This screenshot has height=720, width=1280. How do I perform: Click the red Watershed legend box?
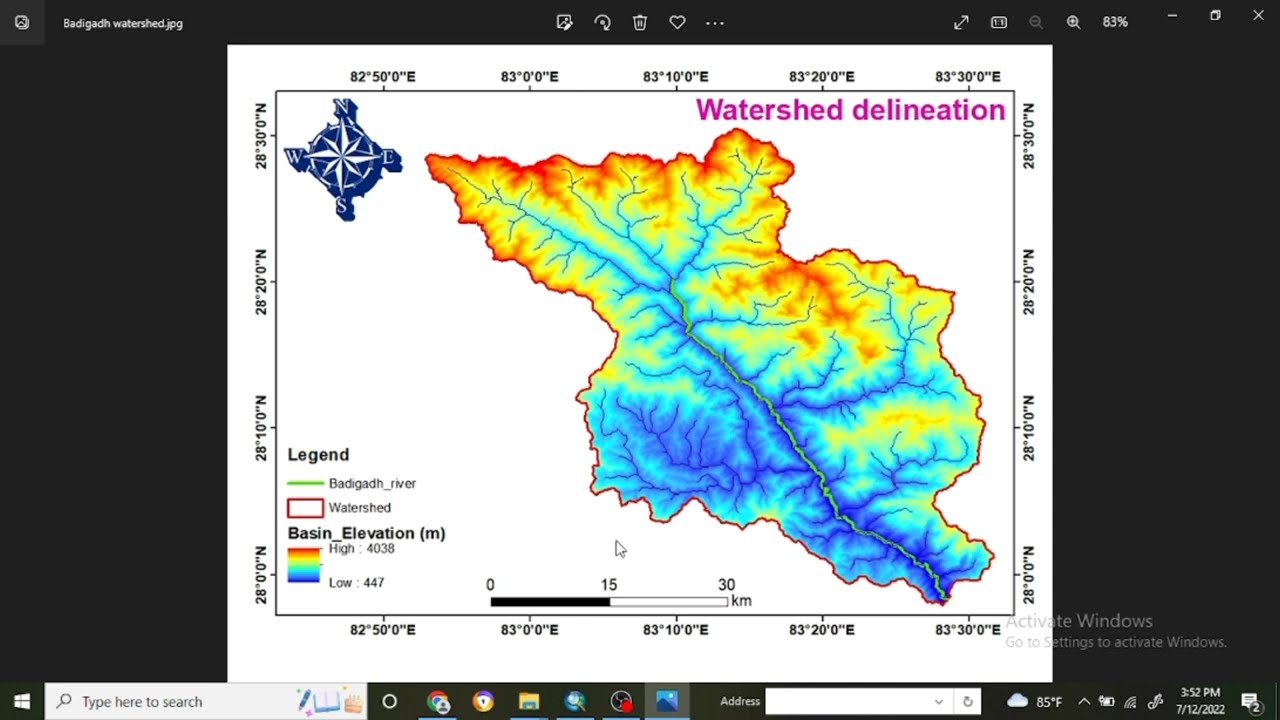[x=305, y=508]
